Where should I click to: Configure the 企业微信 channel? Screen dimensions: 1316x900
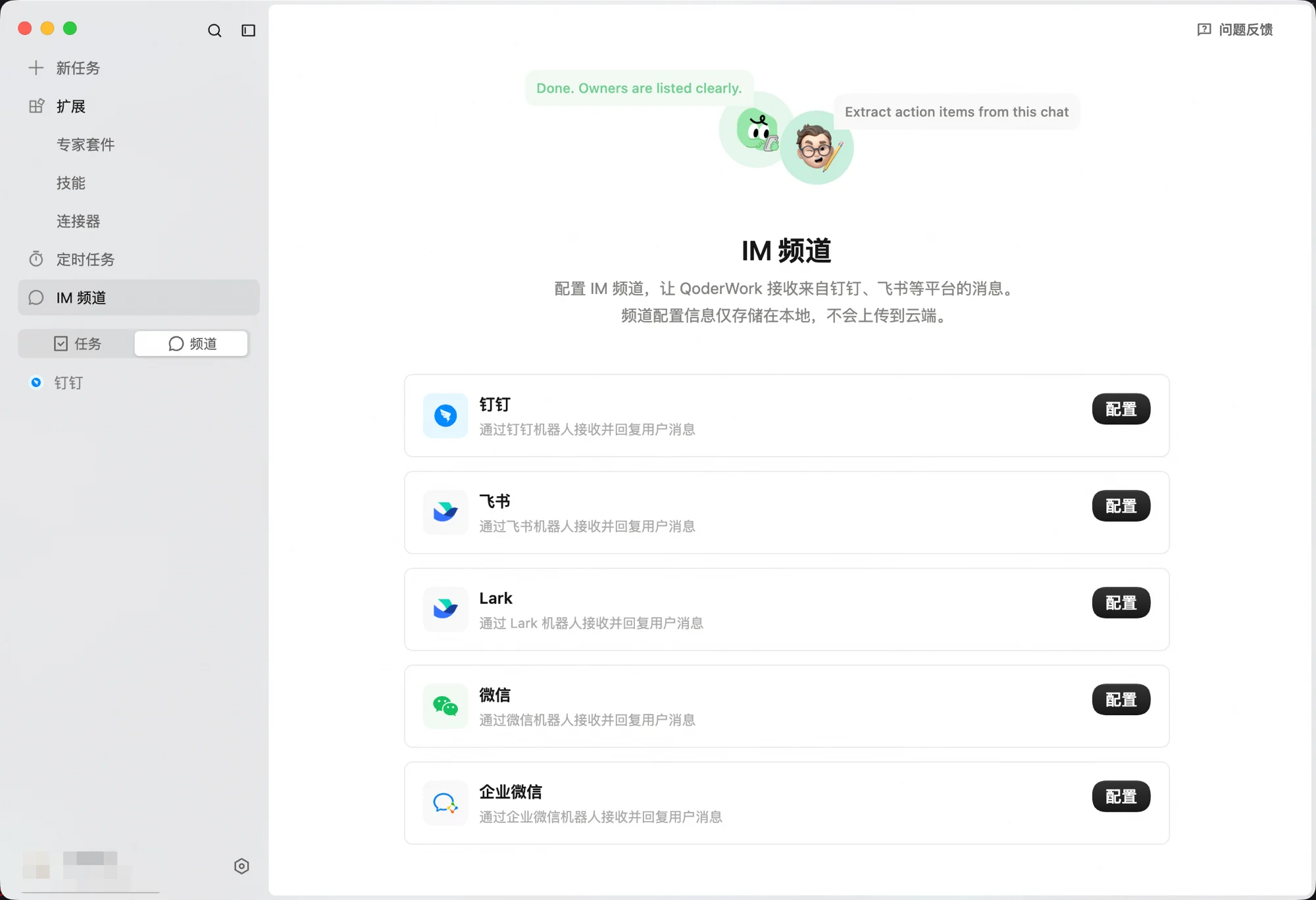tap(1121, 796)
